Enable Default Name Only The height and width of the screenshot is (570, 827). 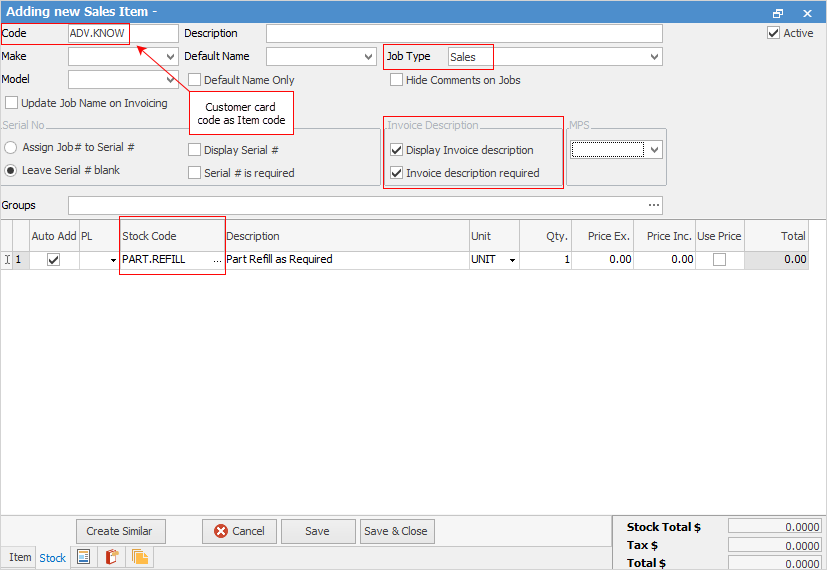pos(195,80)
